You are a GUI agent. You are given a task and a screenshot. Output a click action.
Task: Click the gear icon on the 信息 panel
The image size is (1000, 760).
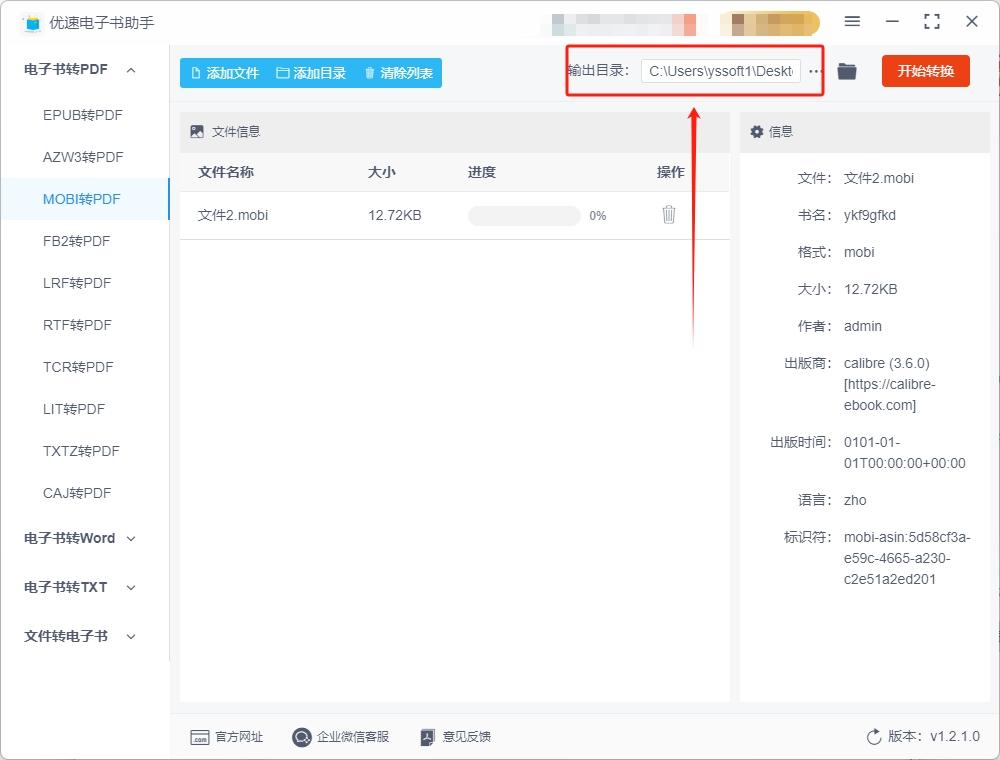click(757, 131)
